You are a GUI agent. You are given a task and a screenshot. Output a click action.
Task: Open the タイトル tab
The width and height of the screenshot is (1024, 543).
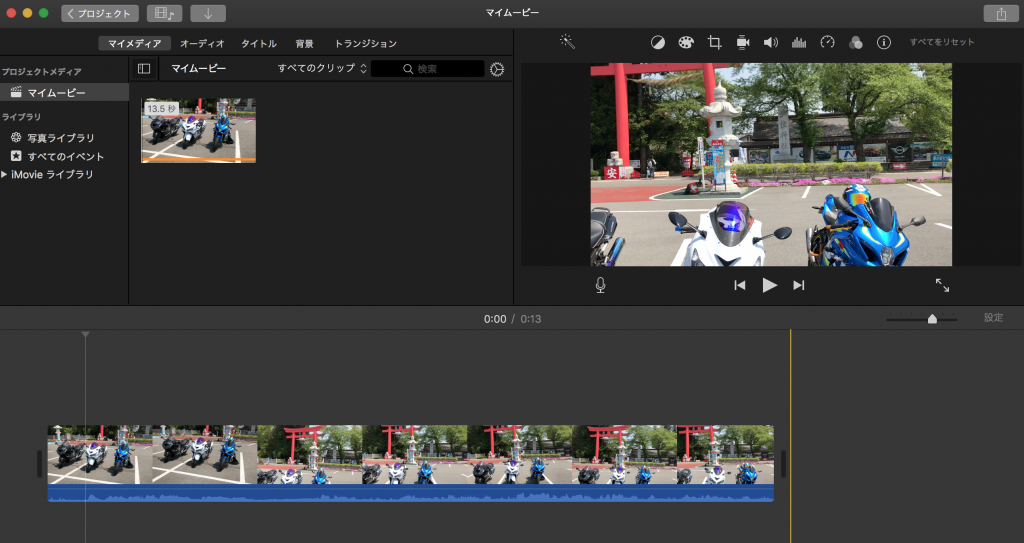(x=259, y=43)
